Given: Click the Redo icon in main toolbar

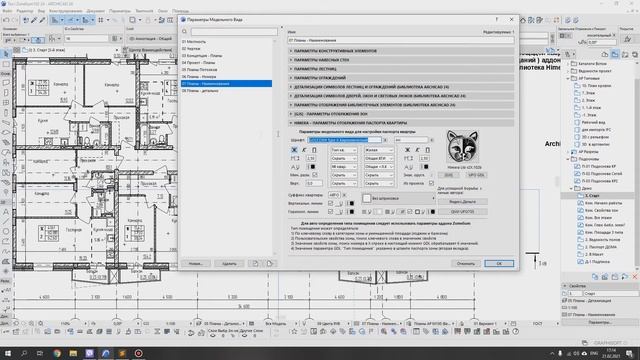Looking at the screenshot, I should point(15,20).
